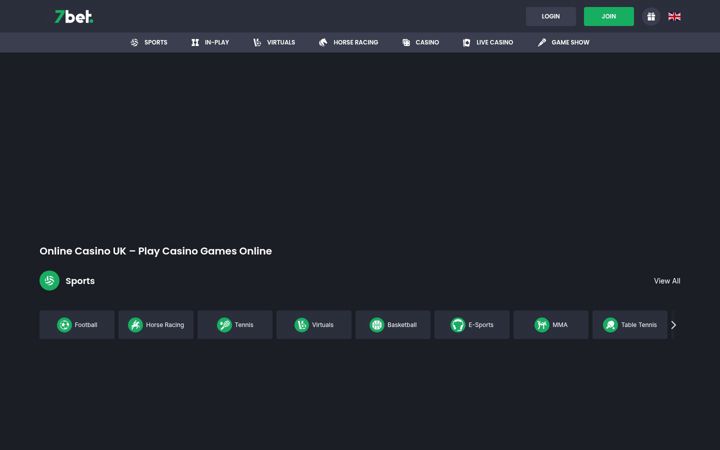Screen dimensions: 720x450
Task: Open the SPORTS menu item
Action: (149, 42)
